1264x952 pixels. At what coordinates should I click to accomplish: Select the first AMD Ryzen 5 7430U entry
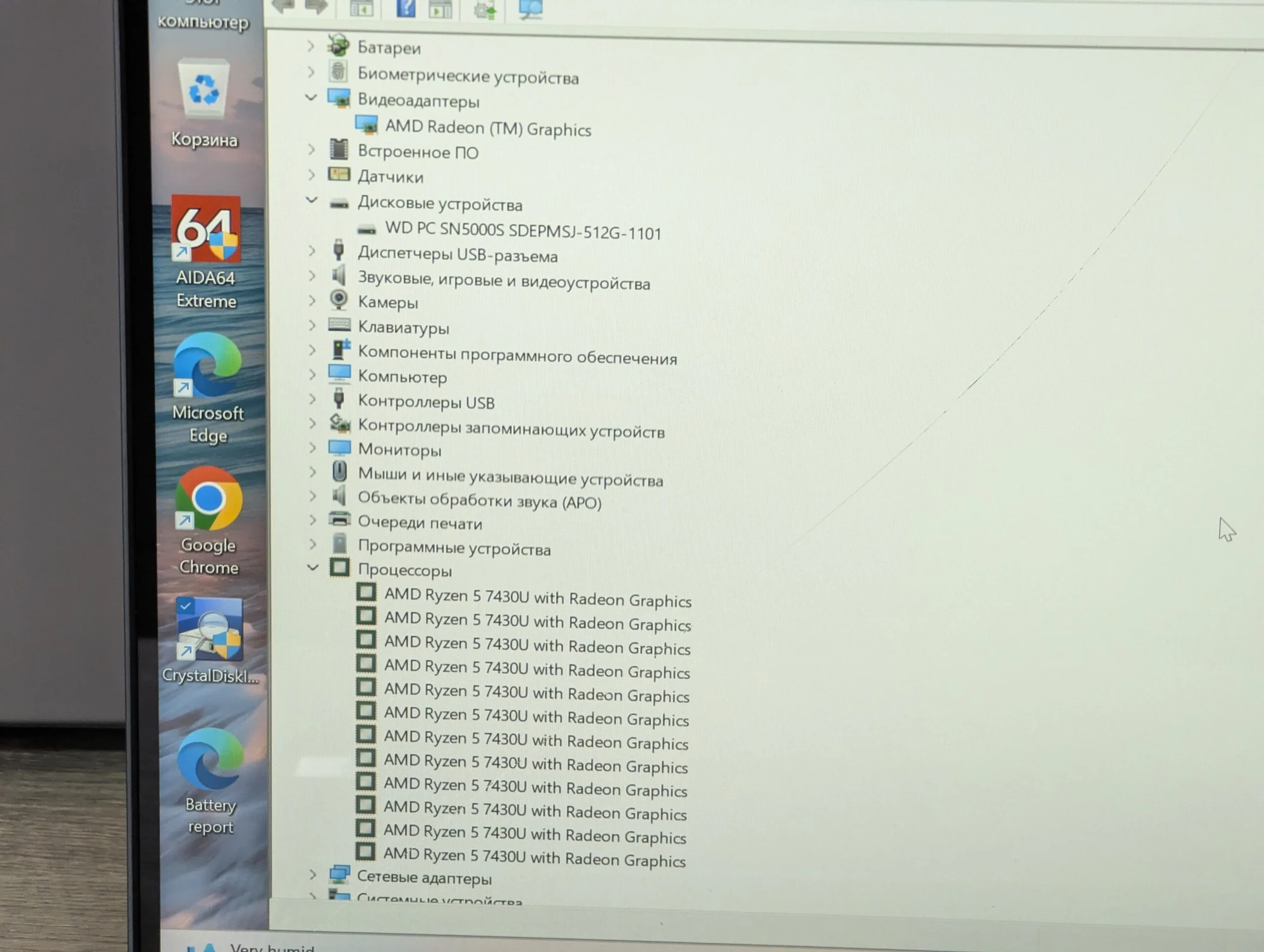[x=538, y=597]
